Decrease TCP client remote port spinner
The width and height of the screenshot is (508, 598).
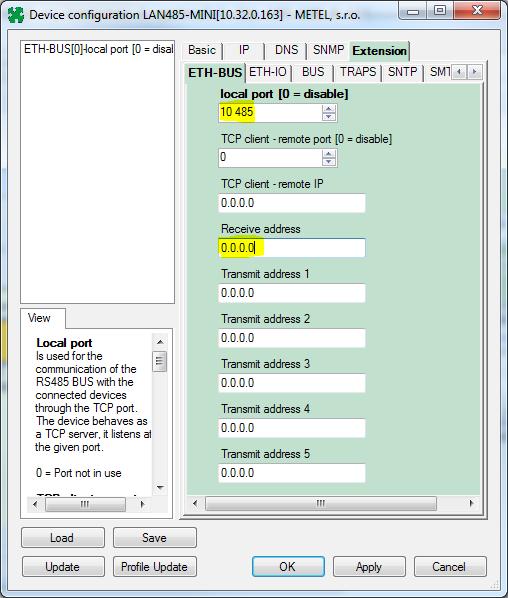point(329,162)
